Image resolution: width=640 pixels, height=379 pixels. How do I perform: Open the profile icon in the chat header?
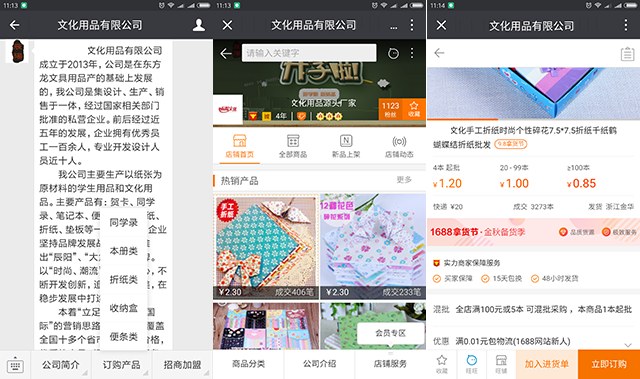click(199, 25)
